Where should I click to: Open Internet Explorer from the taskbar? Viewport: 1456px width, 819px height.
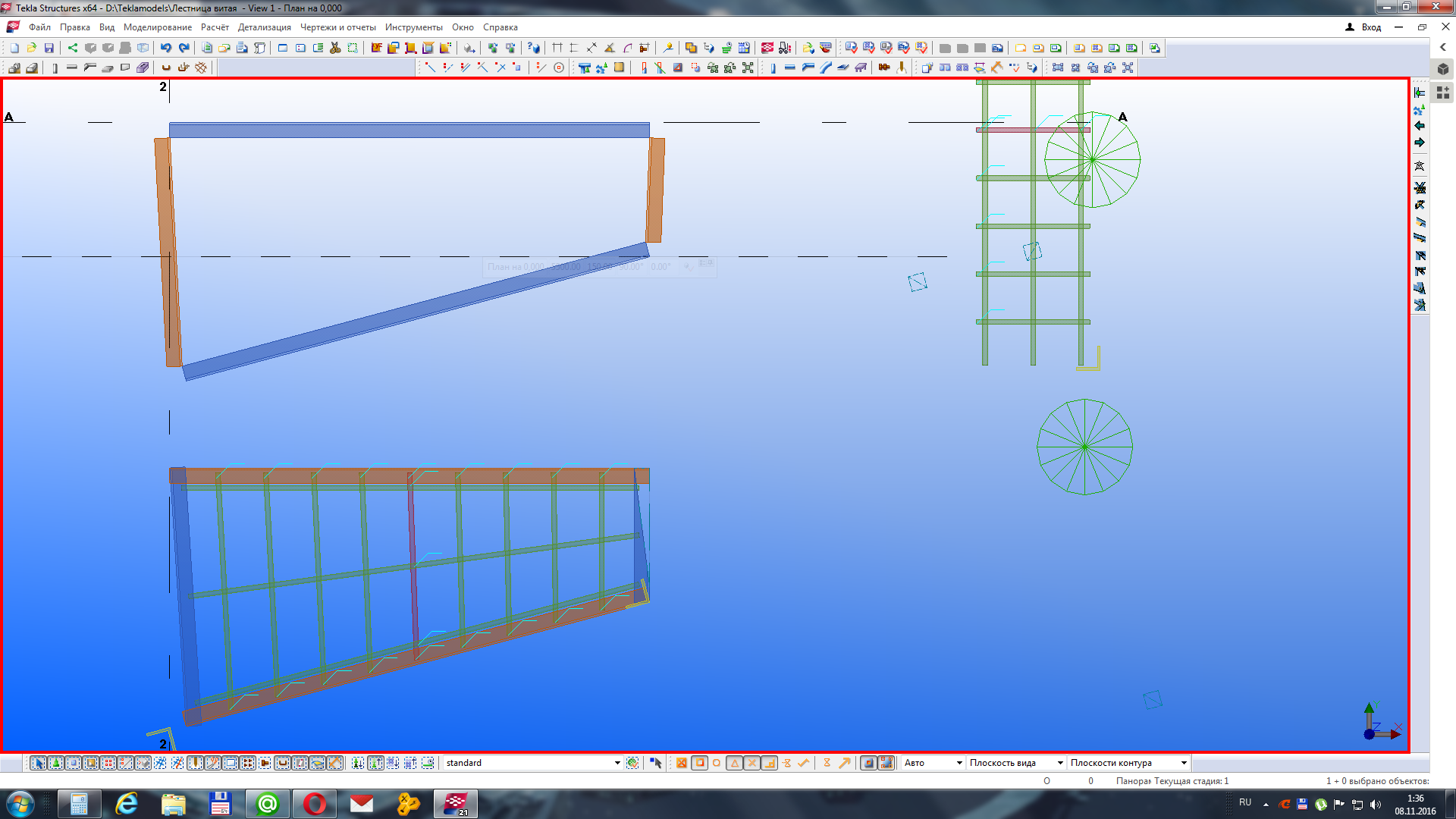(127, 804)
